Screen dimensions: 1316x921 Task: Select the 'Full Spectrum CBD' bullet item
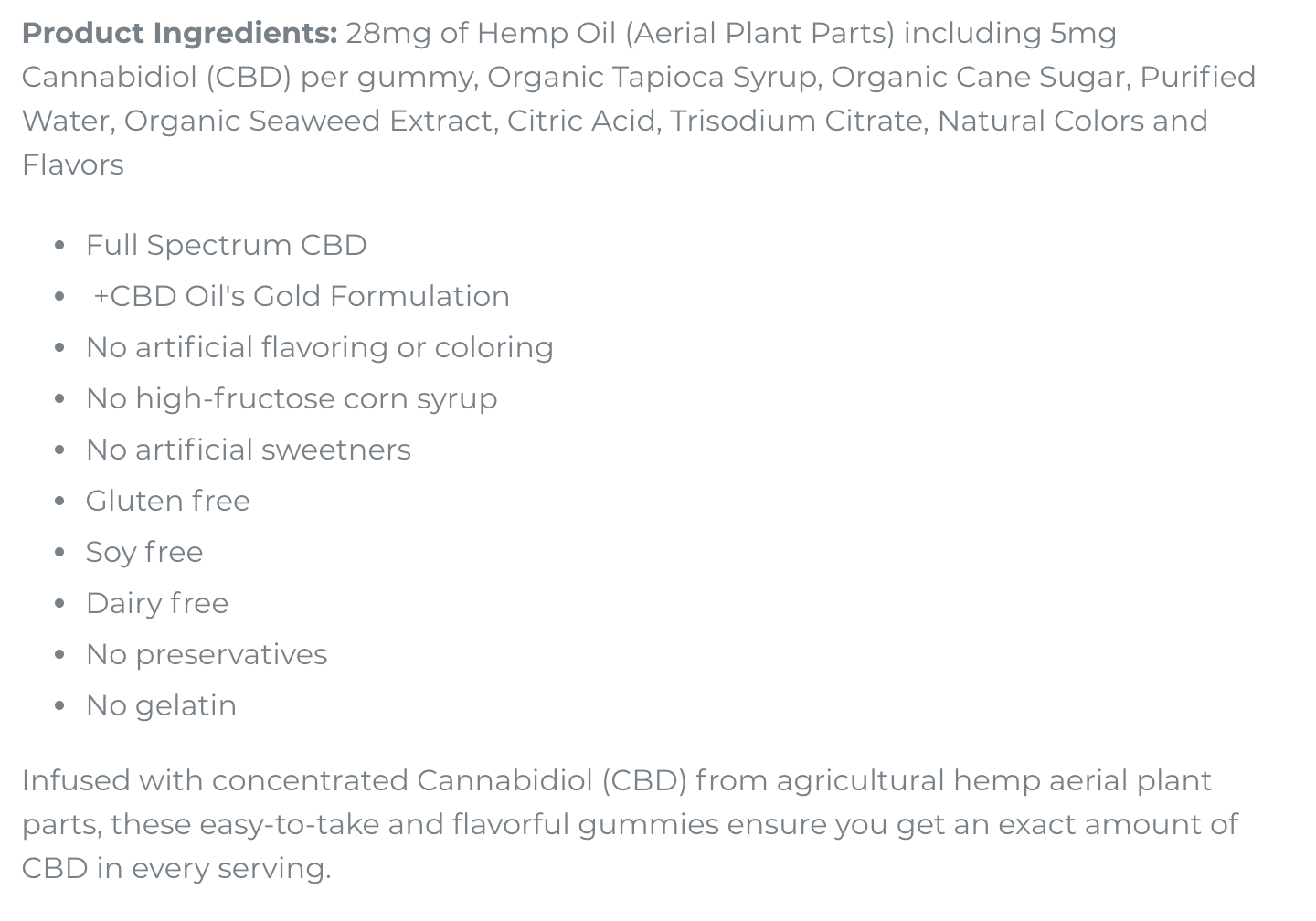point(226,245)
